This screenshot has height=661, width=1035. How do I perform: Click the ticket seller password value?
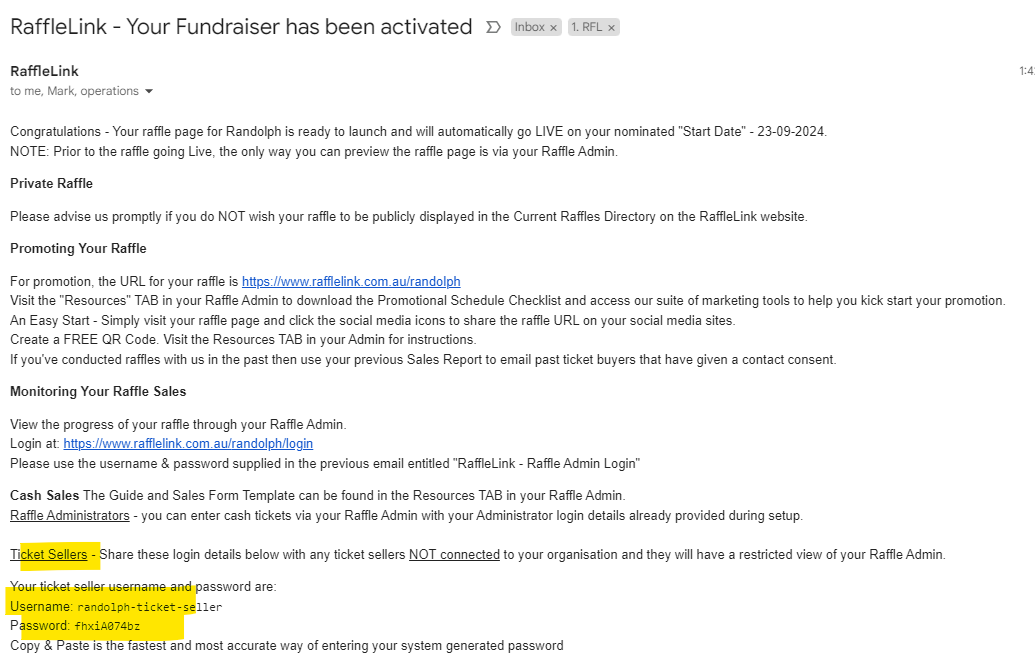point(107,626)
